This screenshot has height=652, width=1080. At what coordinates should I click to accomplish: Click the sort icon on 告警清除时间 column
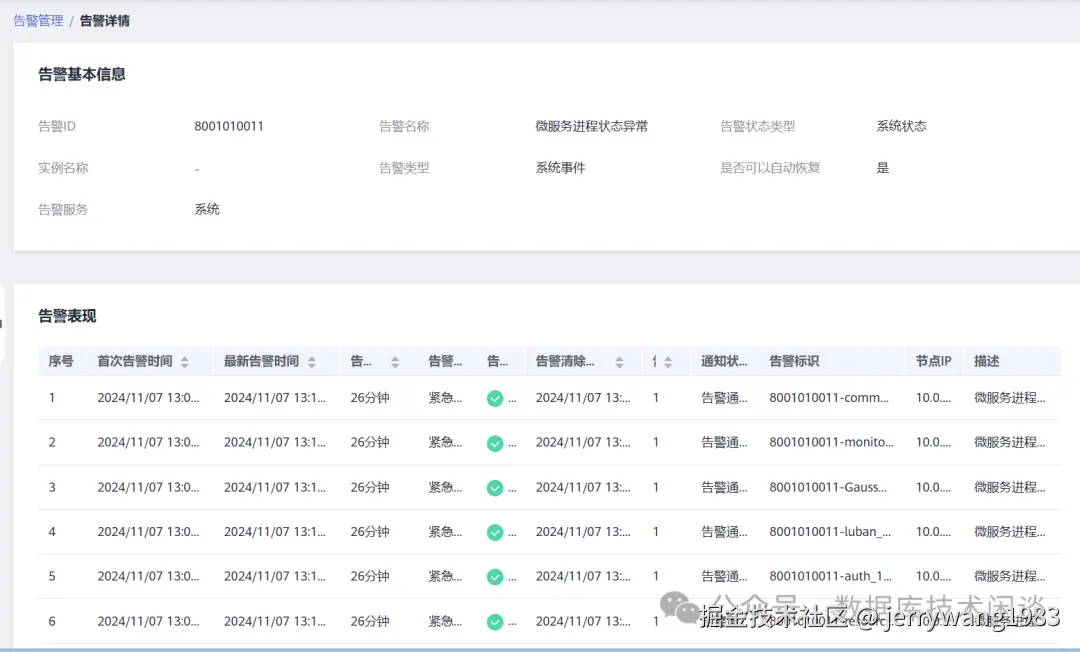pyautogui.click(x=621, y=361)
